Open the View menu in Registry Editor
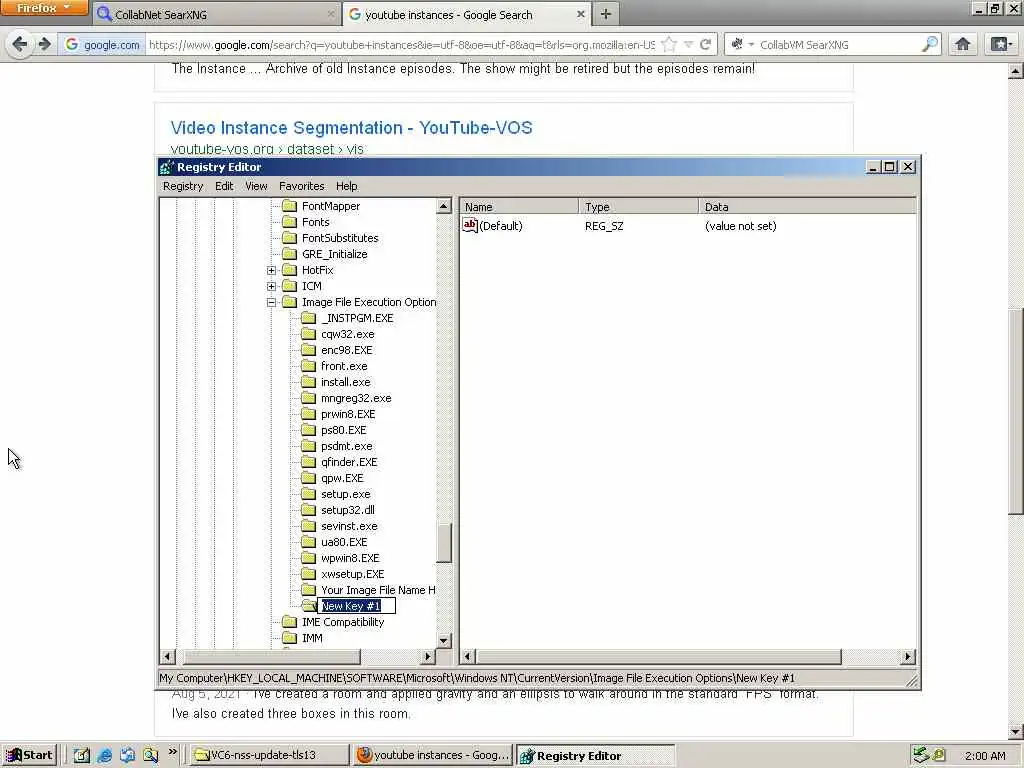1024x768 pixels. [256, 186]
